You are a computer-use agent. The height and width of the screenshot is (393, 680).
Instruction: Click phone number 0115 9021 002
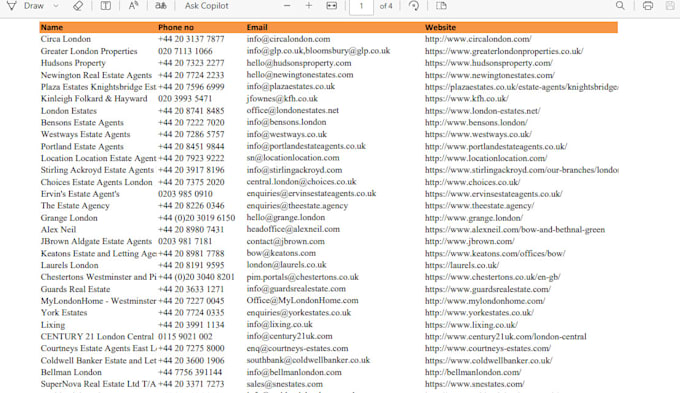(185, 337)
